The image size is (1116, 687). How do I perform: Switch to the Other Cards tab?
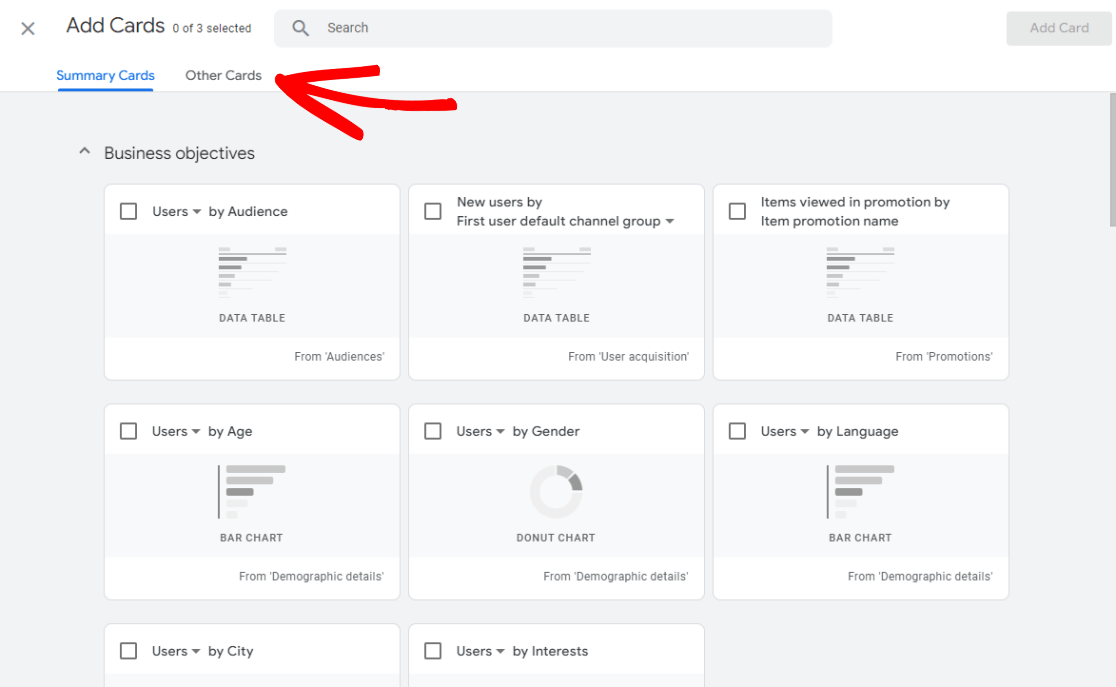pyautogui.click(x=223, y=75)
